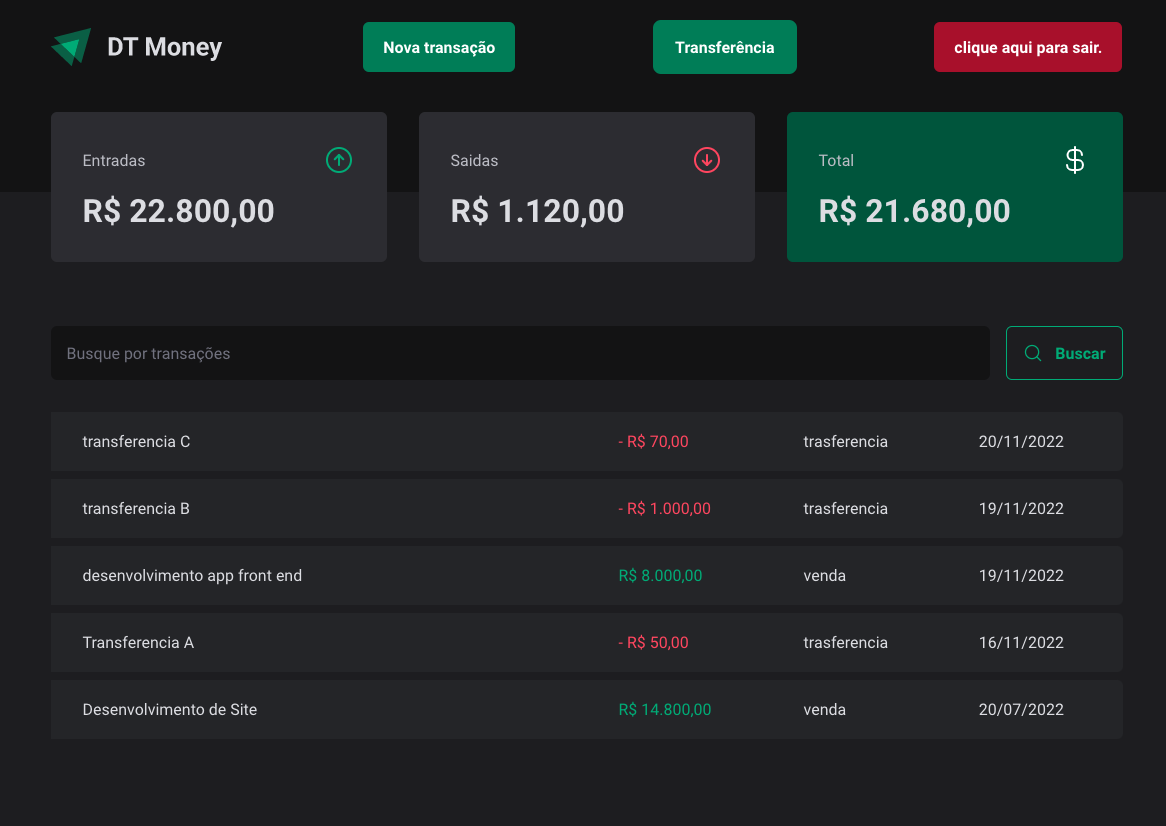This screenshot has height=826, width=1166.
Task: Click the dollar sign icon on Total card
Action: 1074,159
